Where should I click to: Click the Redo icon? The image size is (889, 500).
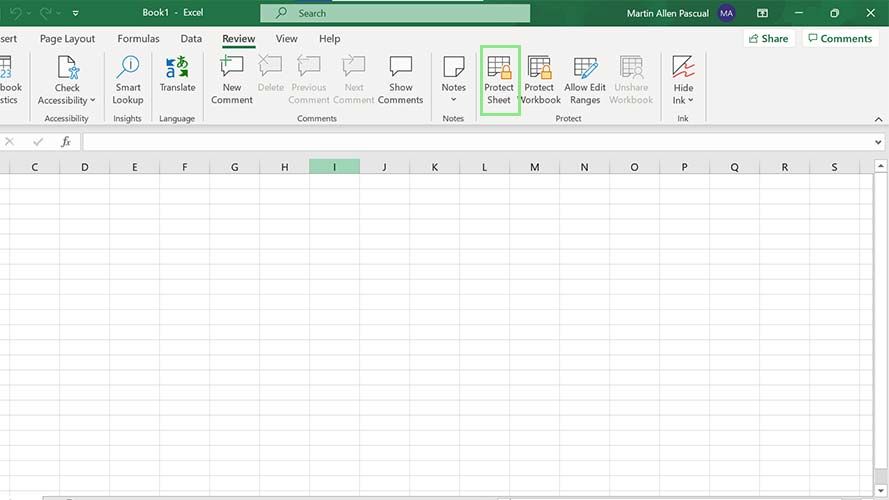point(46,12)
